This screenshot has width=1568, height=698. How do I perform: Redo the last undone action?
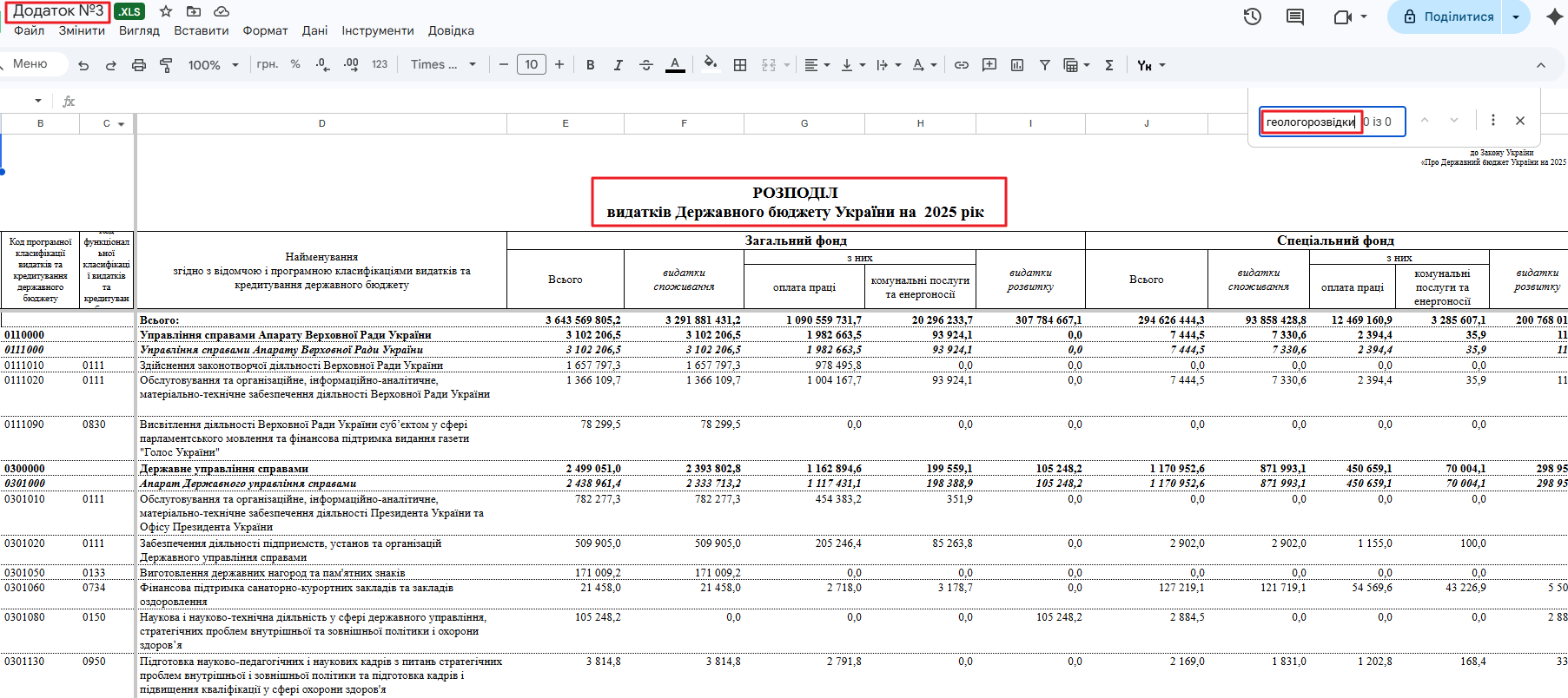[111, 65]
